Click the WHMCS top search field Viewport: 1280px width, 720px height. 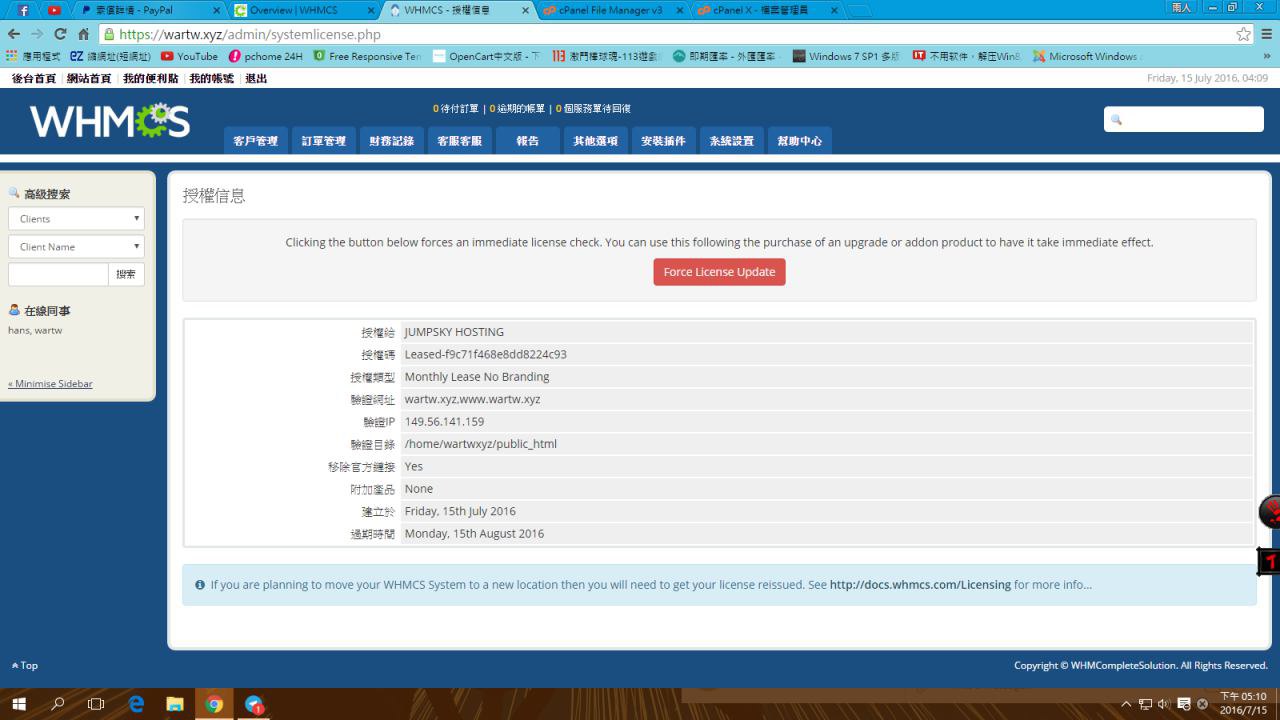click(x=1184, y=120)
